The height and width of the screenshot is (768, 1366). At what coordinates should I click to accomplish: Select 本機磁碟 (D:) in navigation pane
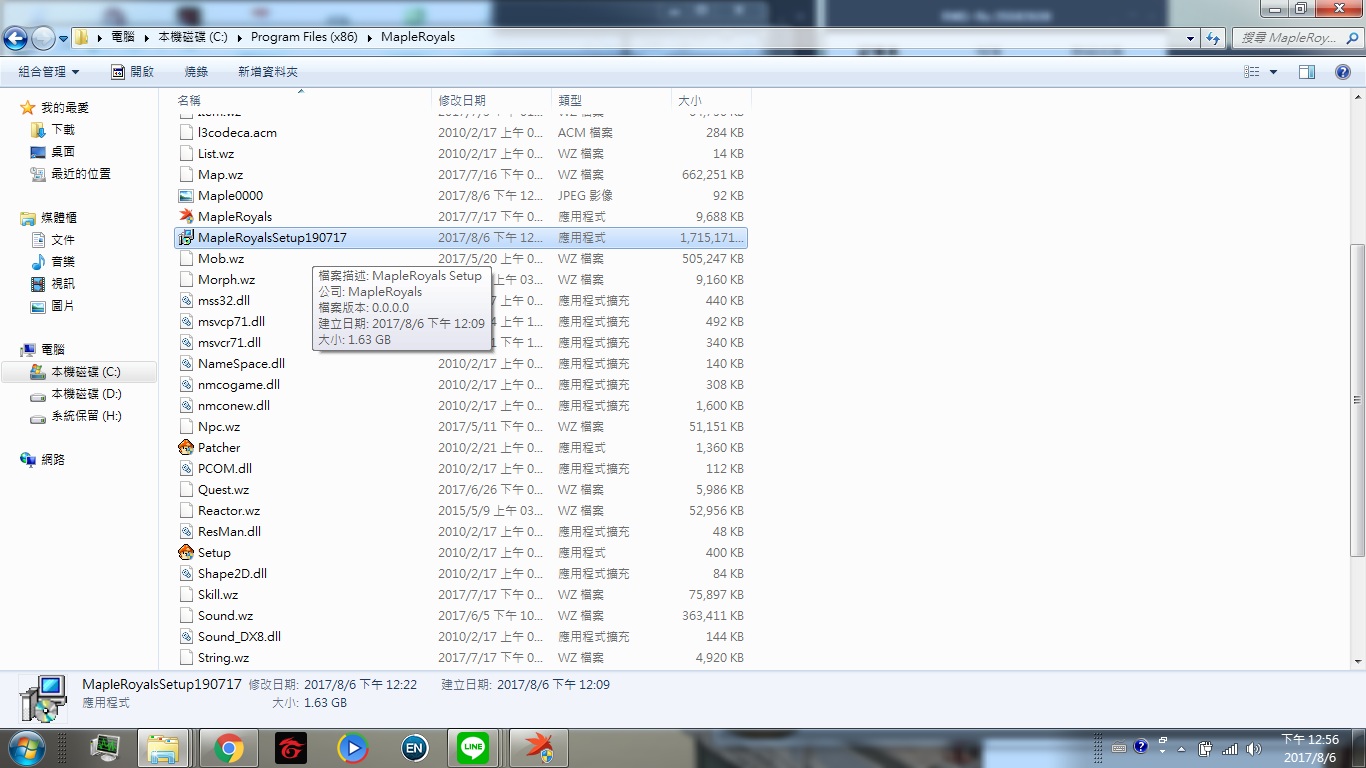[x=86, y=394]
